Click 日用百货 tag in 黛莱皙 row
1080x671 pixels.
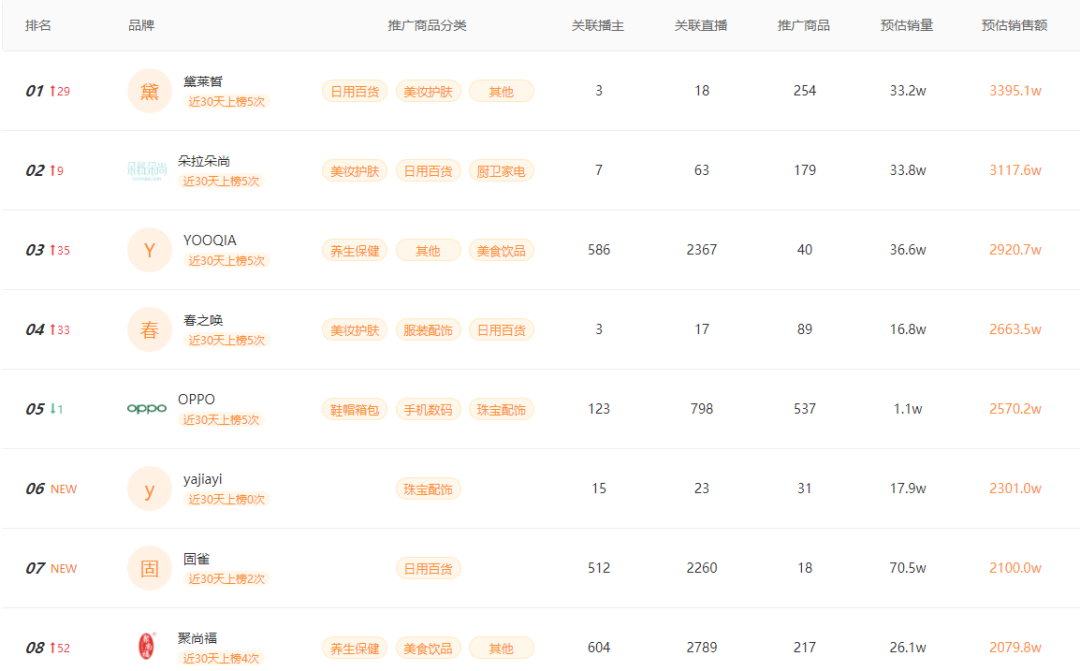coord(355,92)
